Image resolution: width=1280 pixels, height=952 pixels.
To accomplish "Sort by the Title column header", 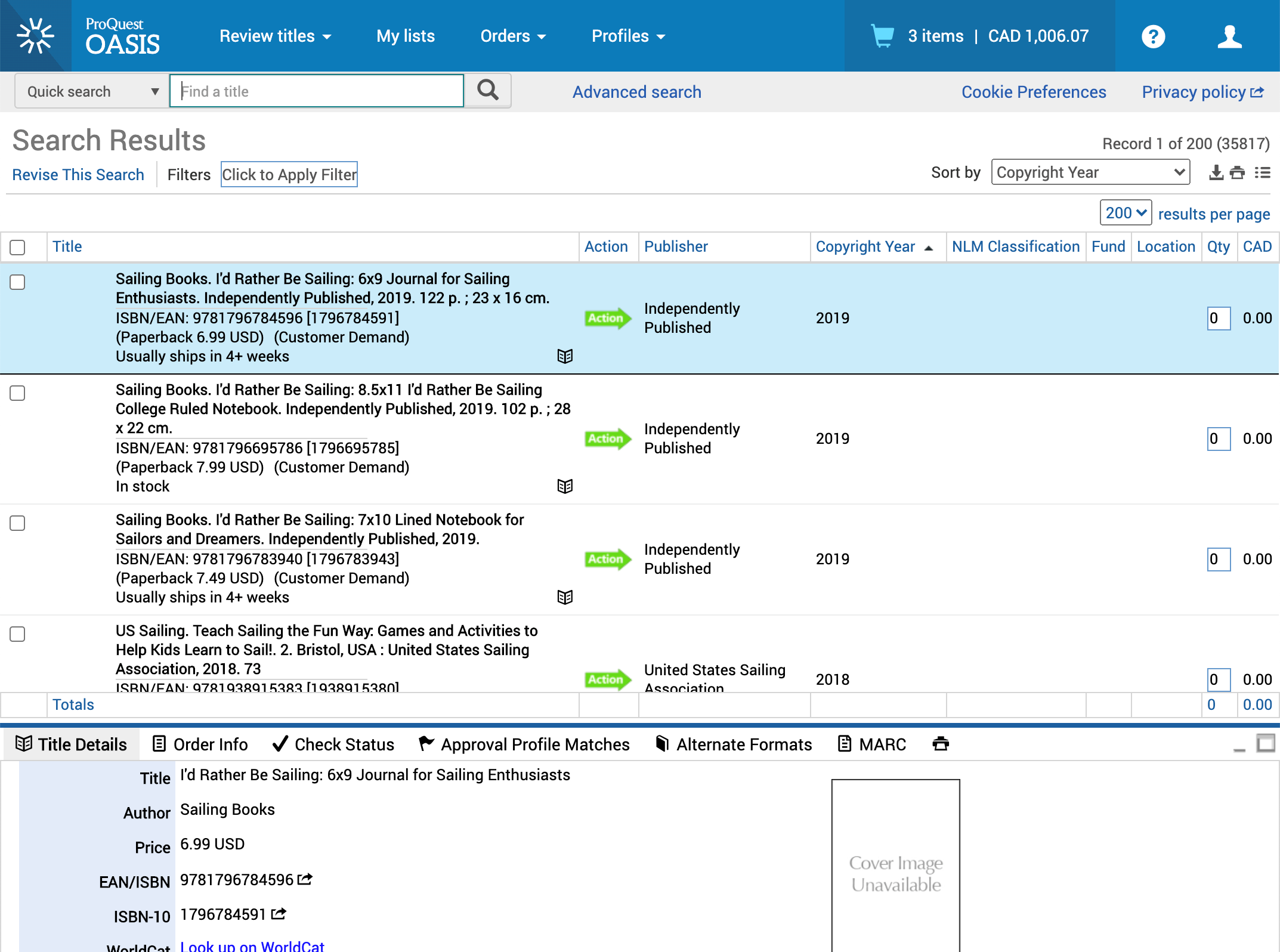I will tap(67, 246).
